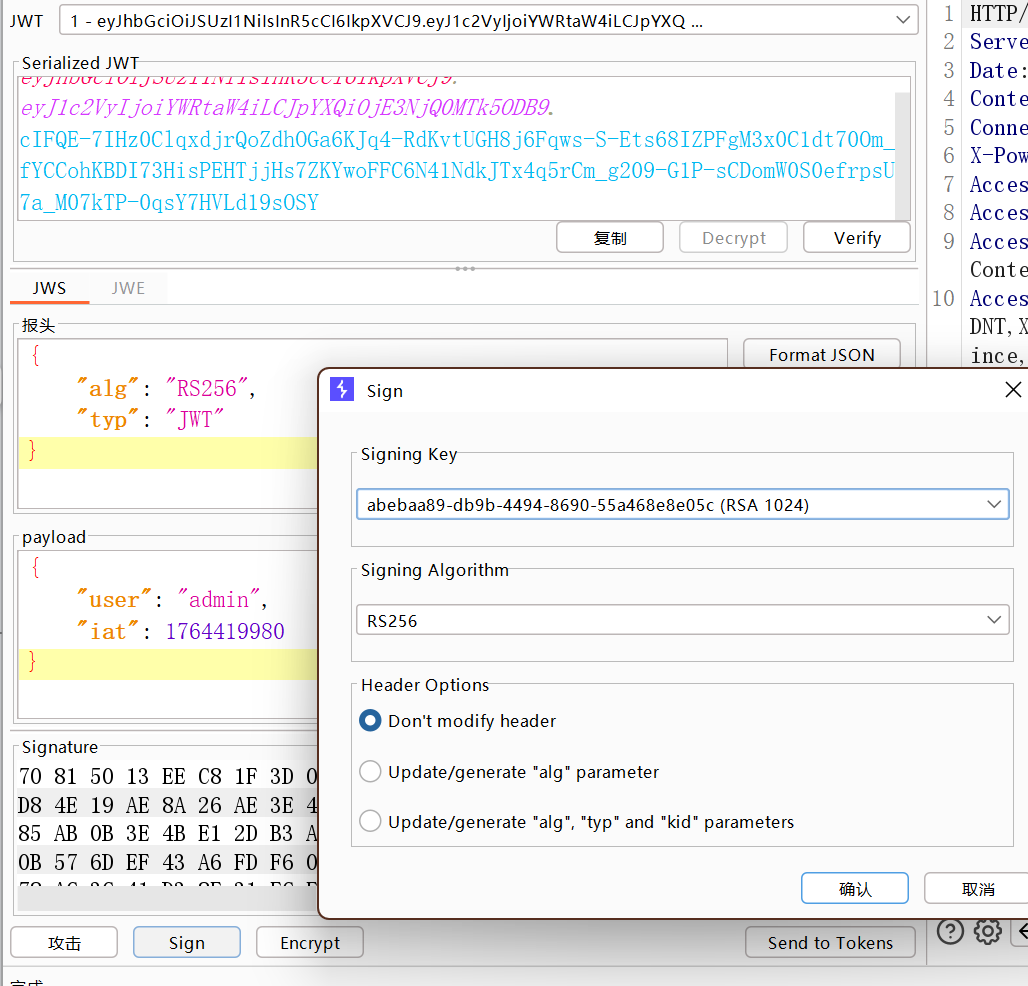Click the back arrow icon beside the gear
Viewport: 1028px width, 986px height.
(1020, 931)
